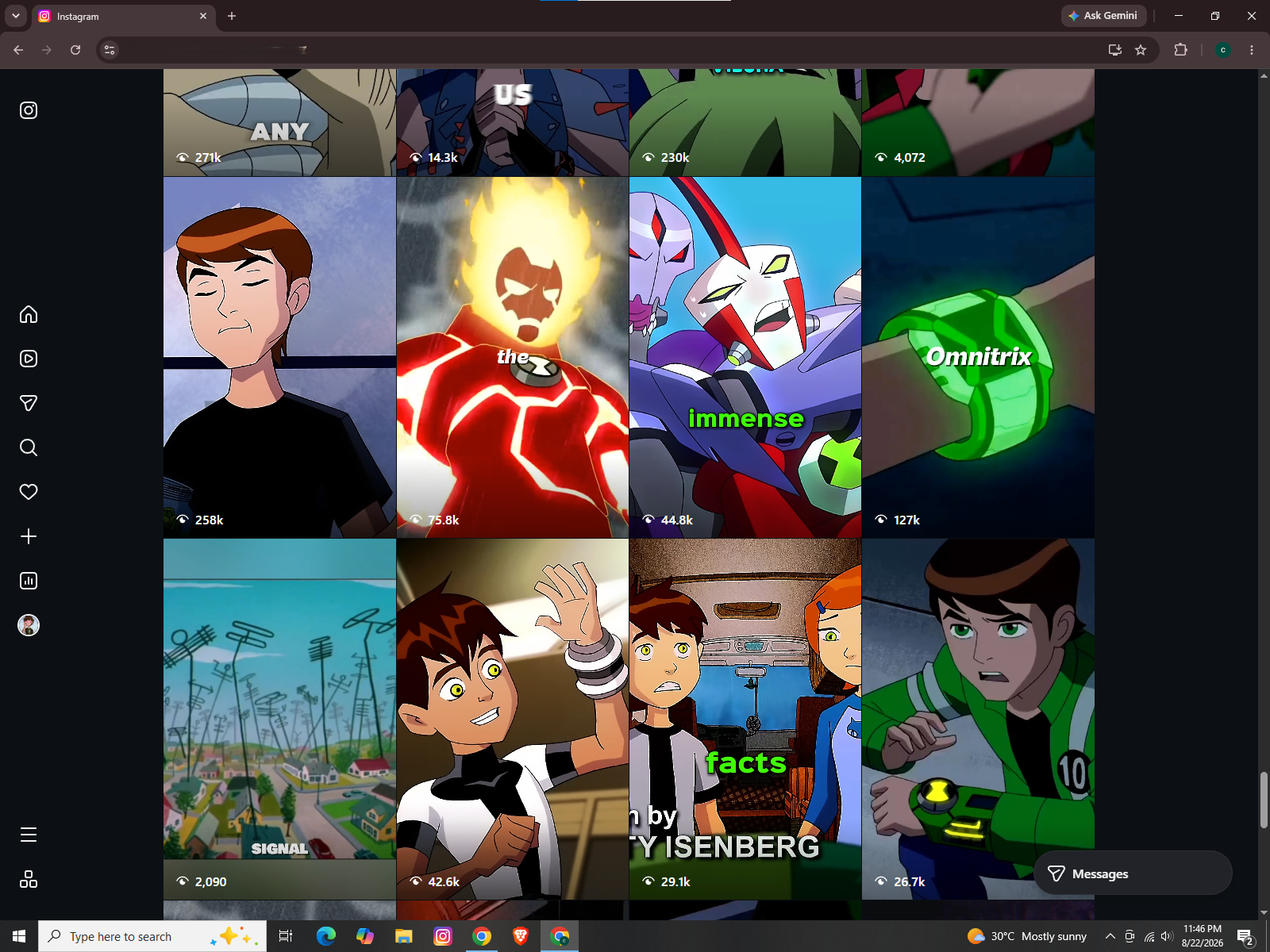1270x952 pixels.
Task: Click the Instagram logo in the sidebar
Action: [29, 110]
